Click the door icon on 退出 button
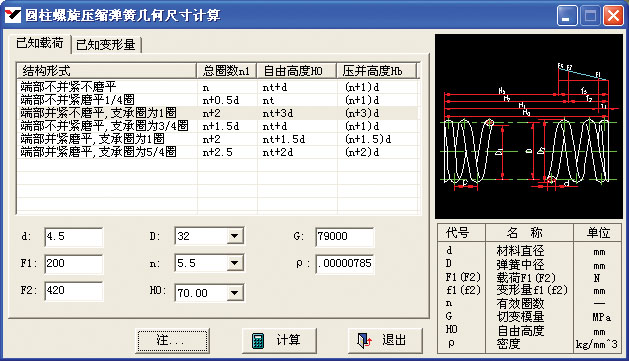The width and height of the screenshot is (629, 361). [x=364, y=341]
